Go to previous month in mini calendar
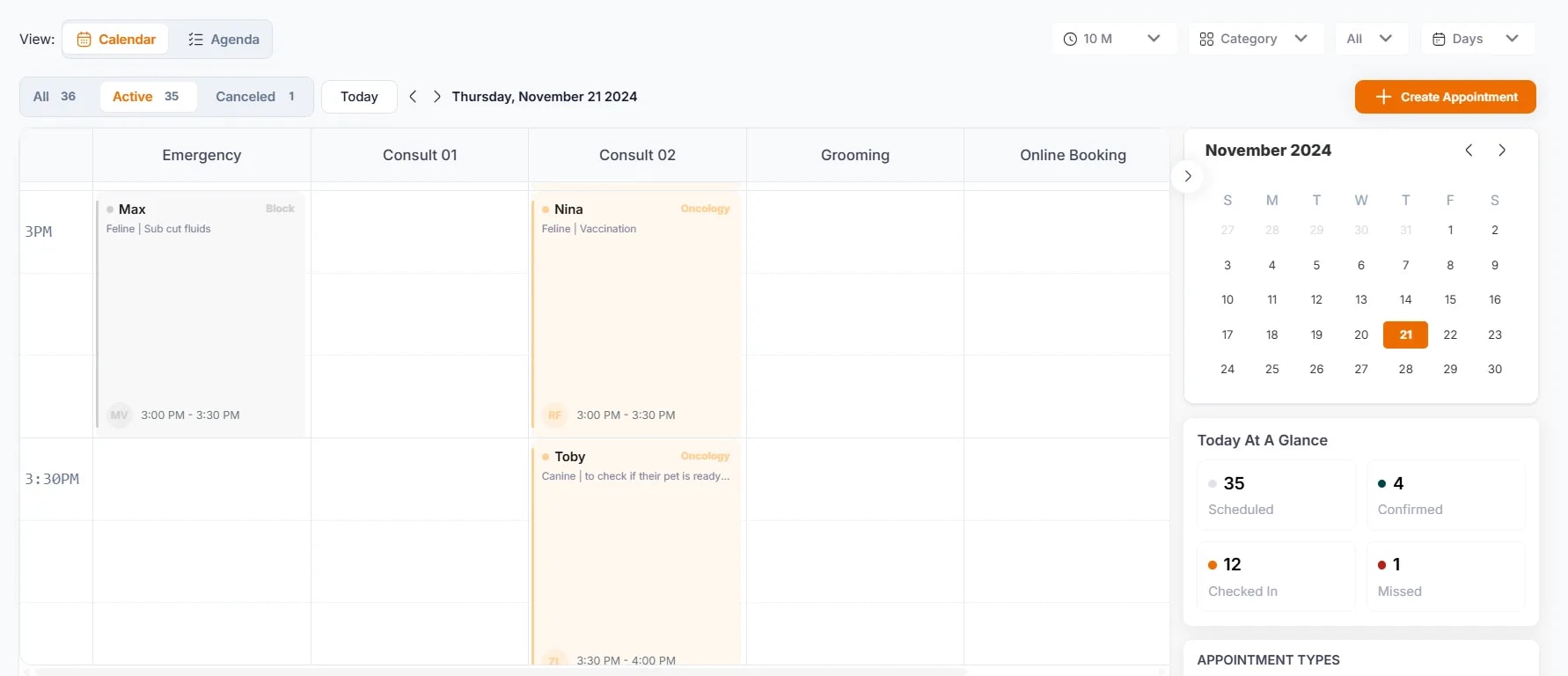This screenshot has height=676, width=1568. point(1469,151)
